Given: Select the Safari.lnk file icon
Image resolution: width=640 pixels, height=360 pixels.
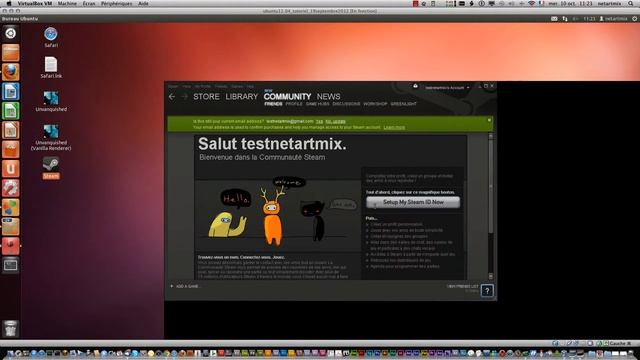Looking at the screenshot, I should 51,67.
